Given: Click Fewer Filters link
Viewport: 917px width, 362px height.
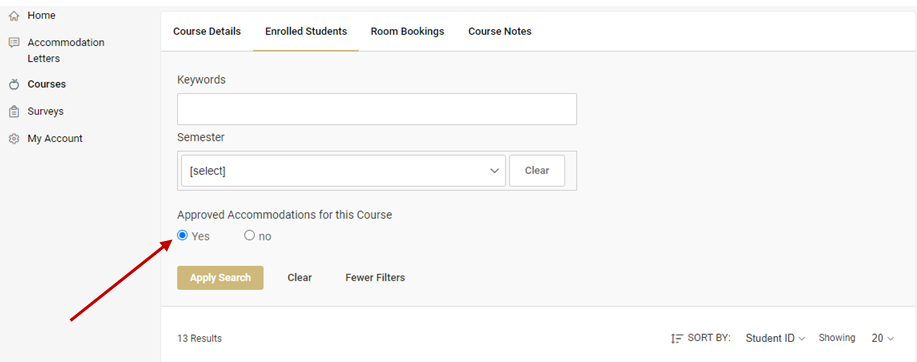Looking at the screenshot, I should tap(375, 278).
